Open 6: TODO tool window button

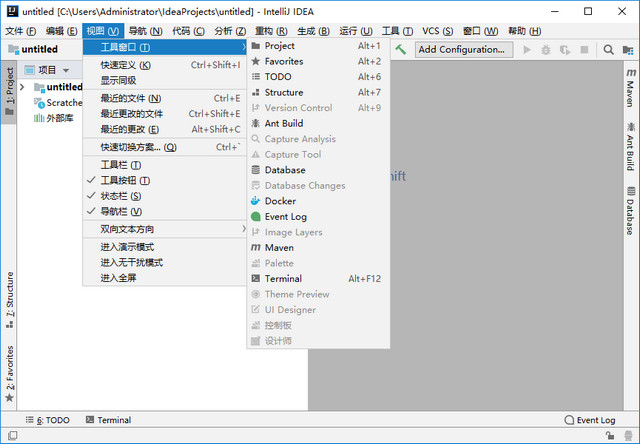click(x=48, y=420)
